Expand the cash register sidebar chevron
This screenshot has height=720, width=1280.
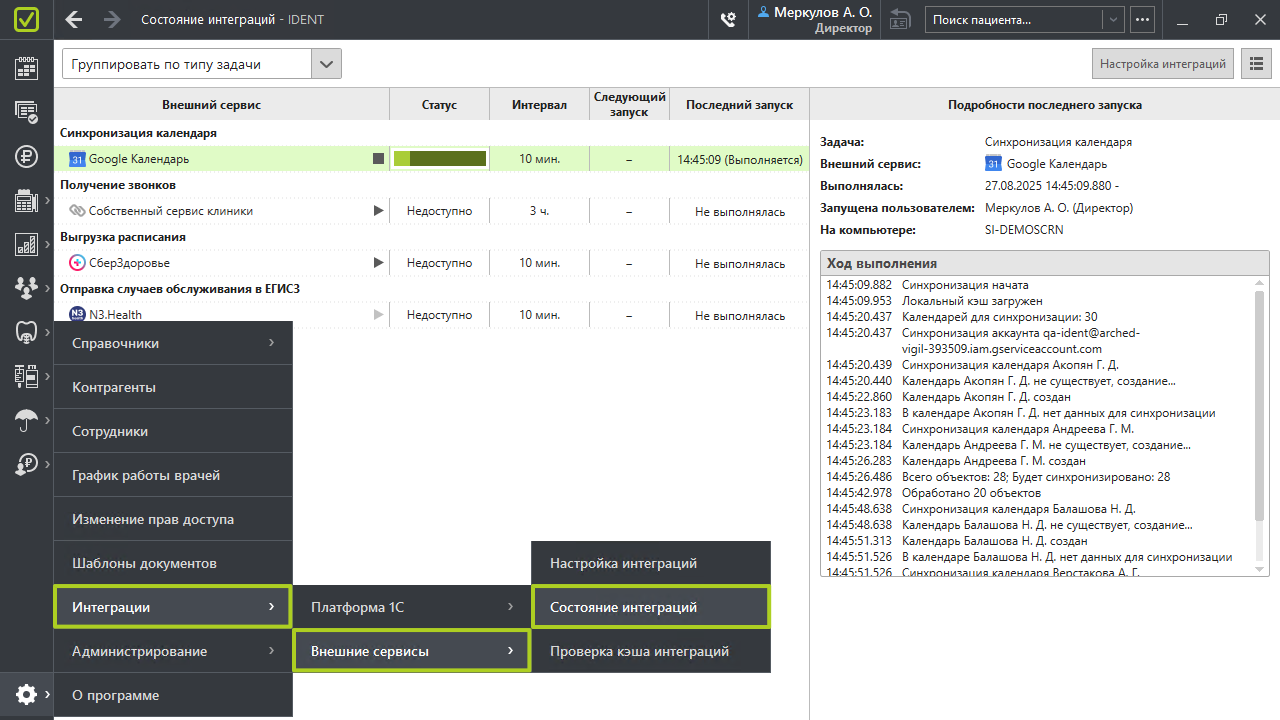click(47, 201)
